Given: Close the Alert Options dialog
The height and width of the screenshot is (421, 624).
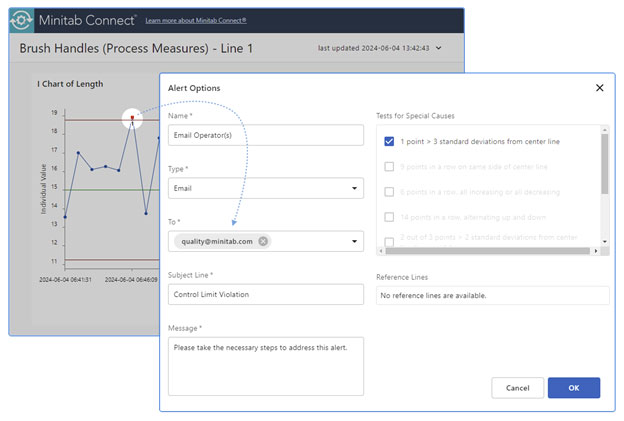Looking at the screenshot, I should click(599, 88).
